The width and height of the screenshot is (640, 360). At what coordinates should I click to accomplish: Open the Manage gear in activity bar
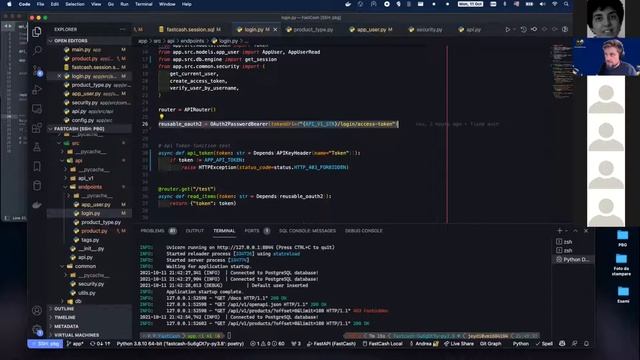point(37,330)
